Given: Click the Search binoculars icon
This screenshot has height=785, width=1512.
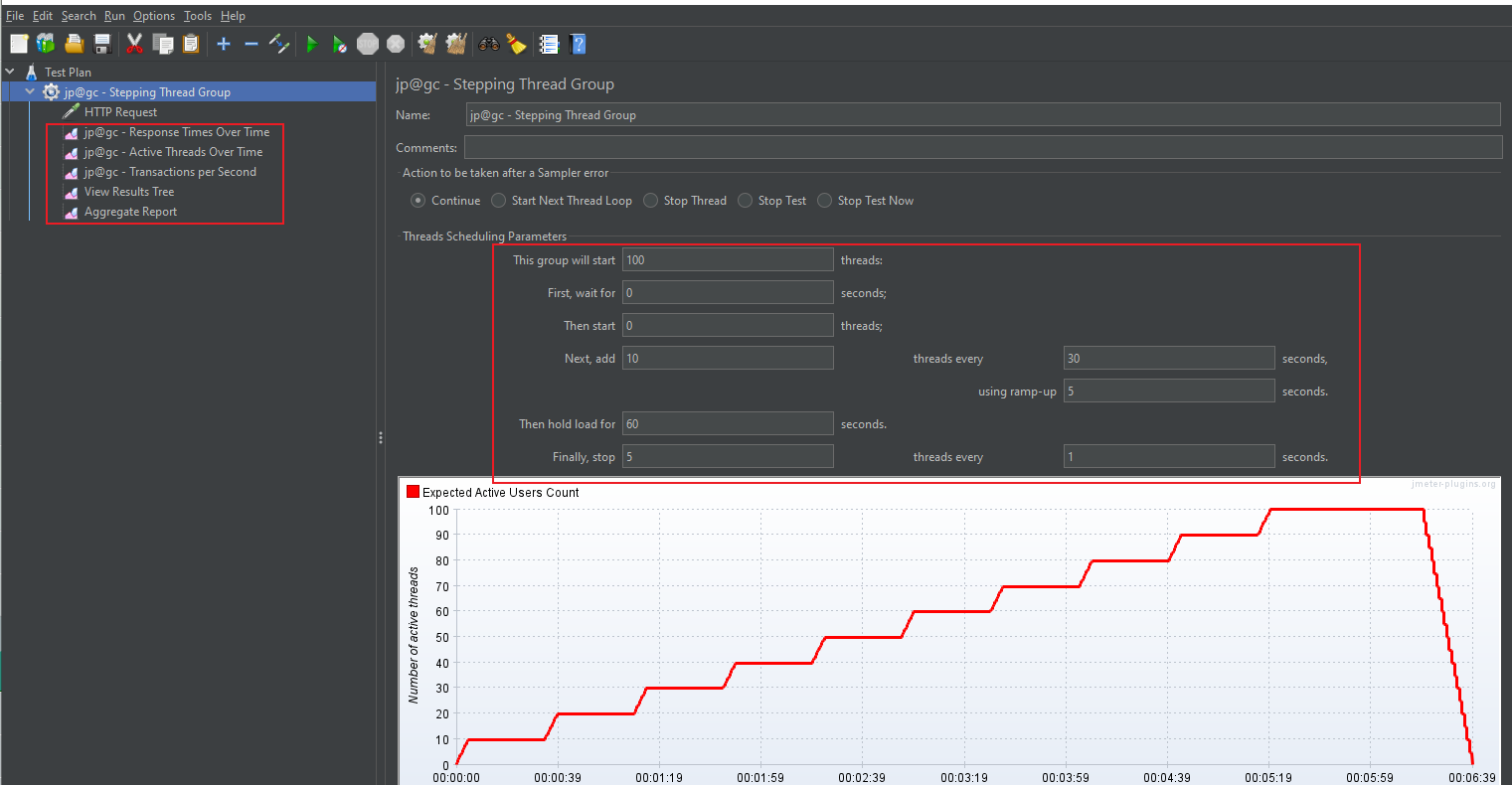Looking at the screenshot, I should (x=489, y=44).
